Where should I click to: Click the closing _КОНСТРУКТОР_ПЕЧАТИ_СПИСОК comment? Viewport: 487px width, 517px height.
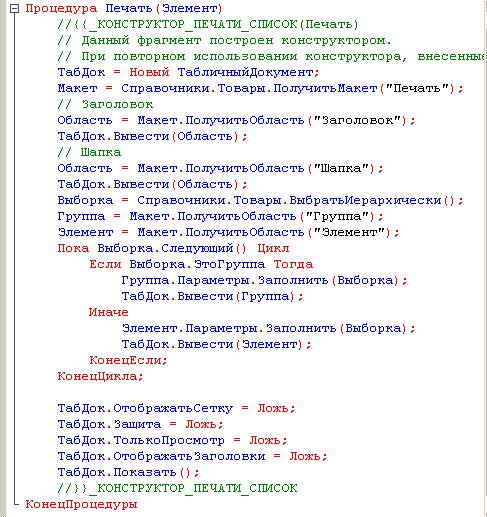(177, 488)
